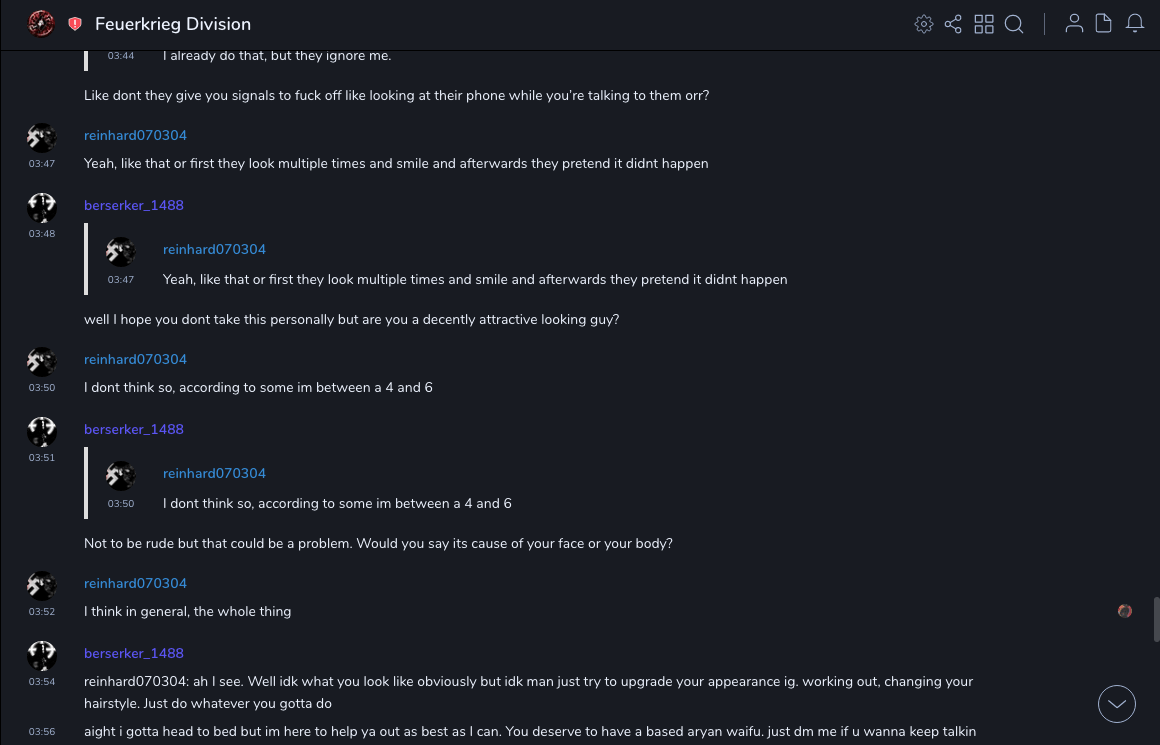Viewport: 1160px width, 745px height.
Task: Click the small read-receipt avatar at right
Action: 1125,611
